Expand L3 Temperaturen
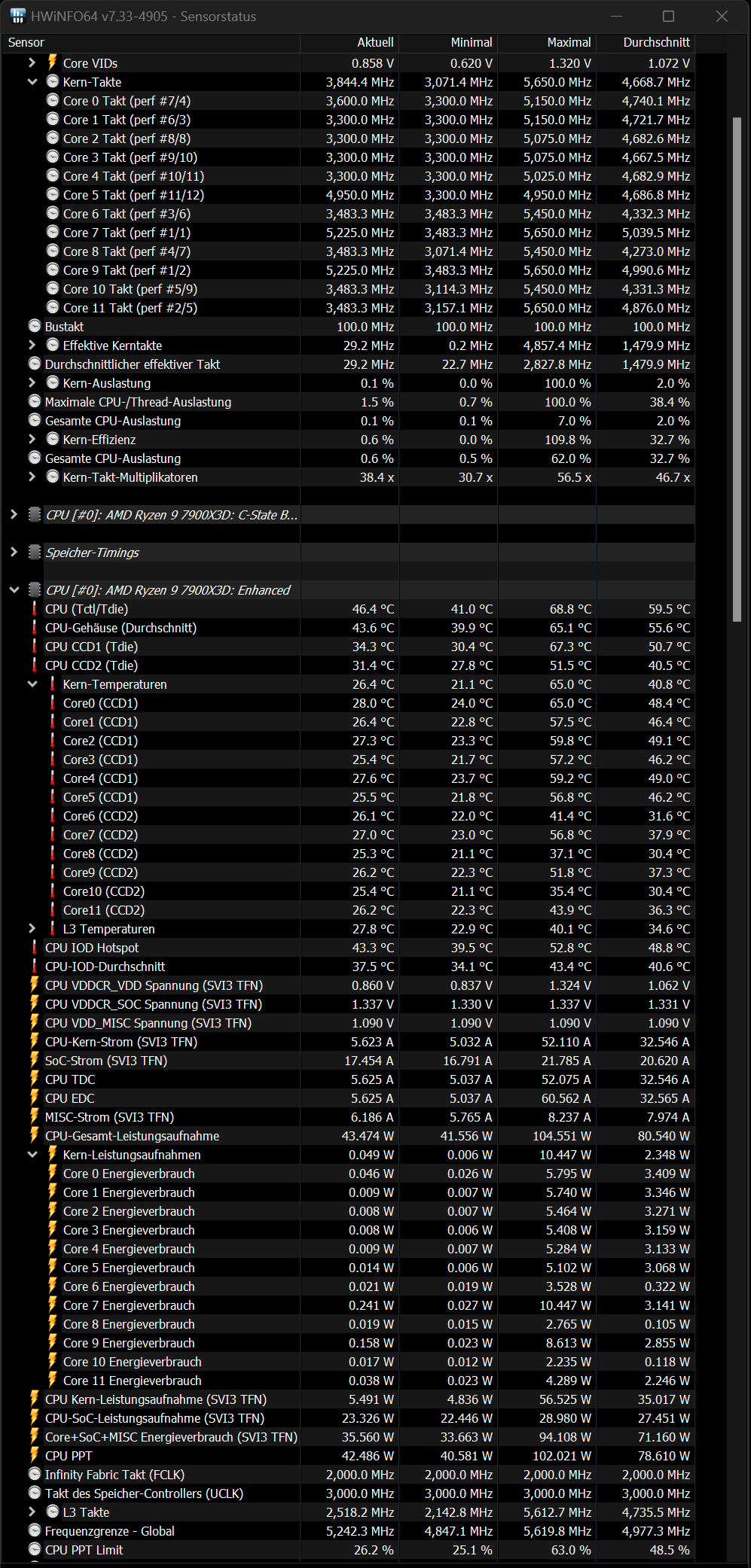 (32, 928)
